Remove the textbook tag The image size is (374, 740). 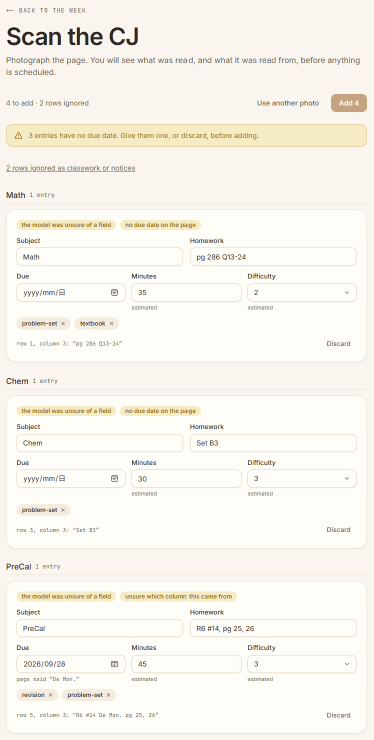coord(111,324)
